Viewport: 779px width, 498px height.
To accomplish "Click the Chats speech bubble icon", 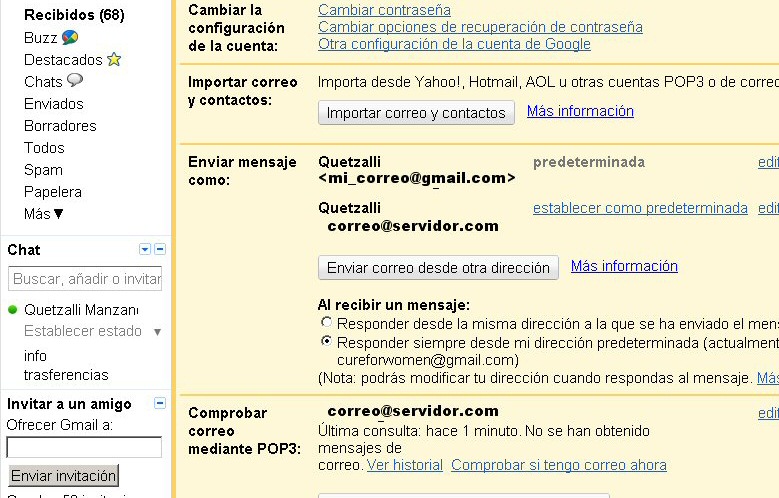I will pos(75,80).
